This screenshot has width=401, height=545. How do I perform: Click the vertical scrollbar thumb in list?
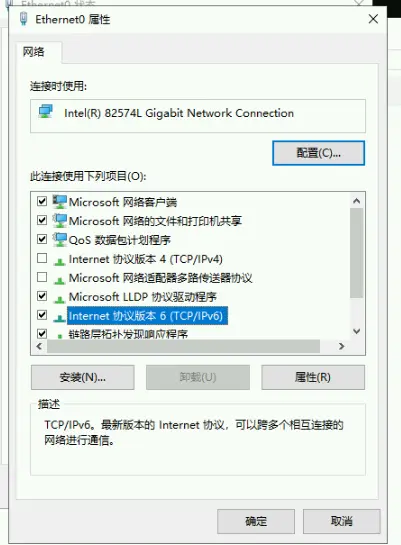(x=357, y=253)
